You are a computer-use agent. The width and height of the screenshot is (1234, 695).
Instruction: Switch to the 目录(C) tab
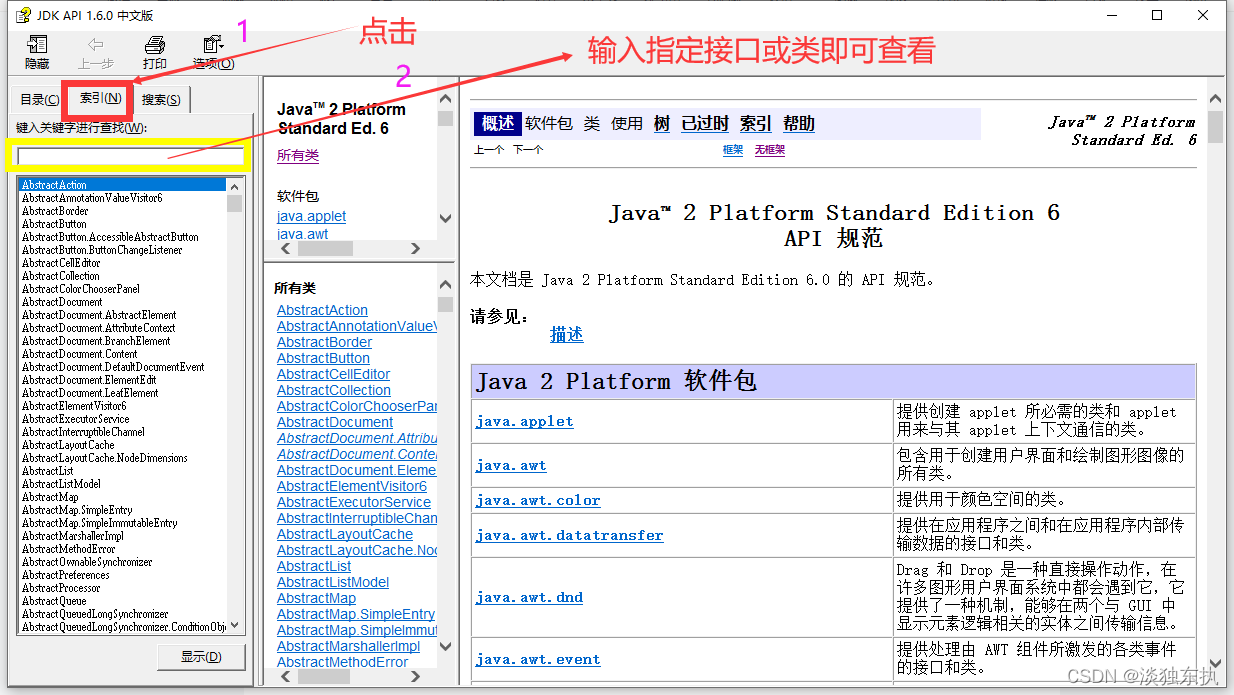38,99
